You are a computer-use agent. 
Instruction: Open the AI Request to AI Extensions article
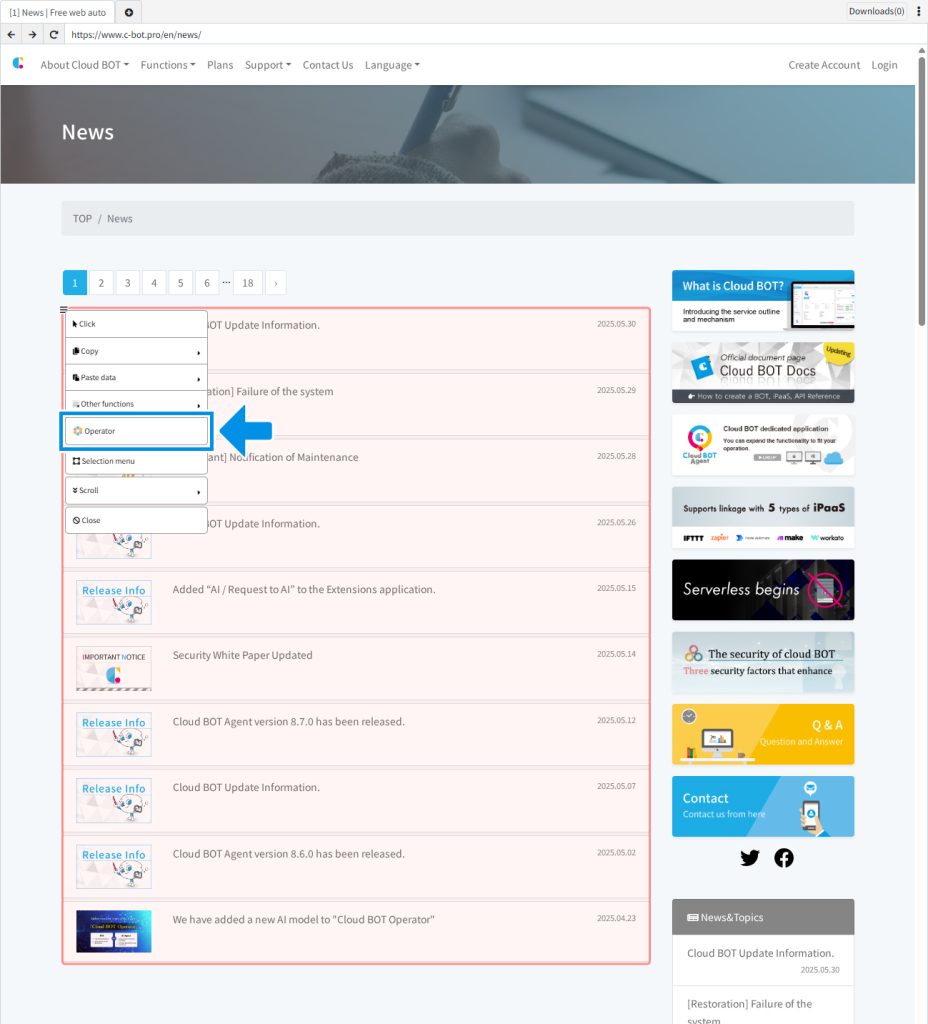point(304,589)
